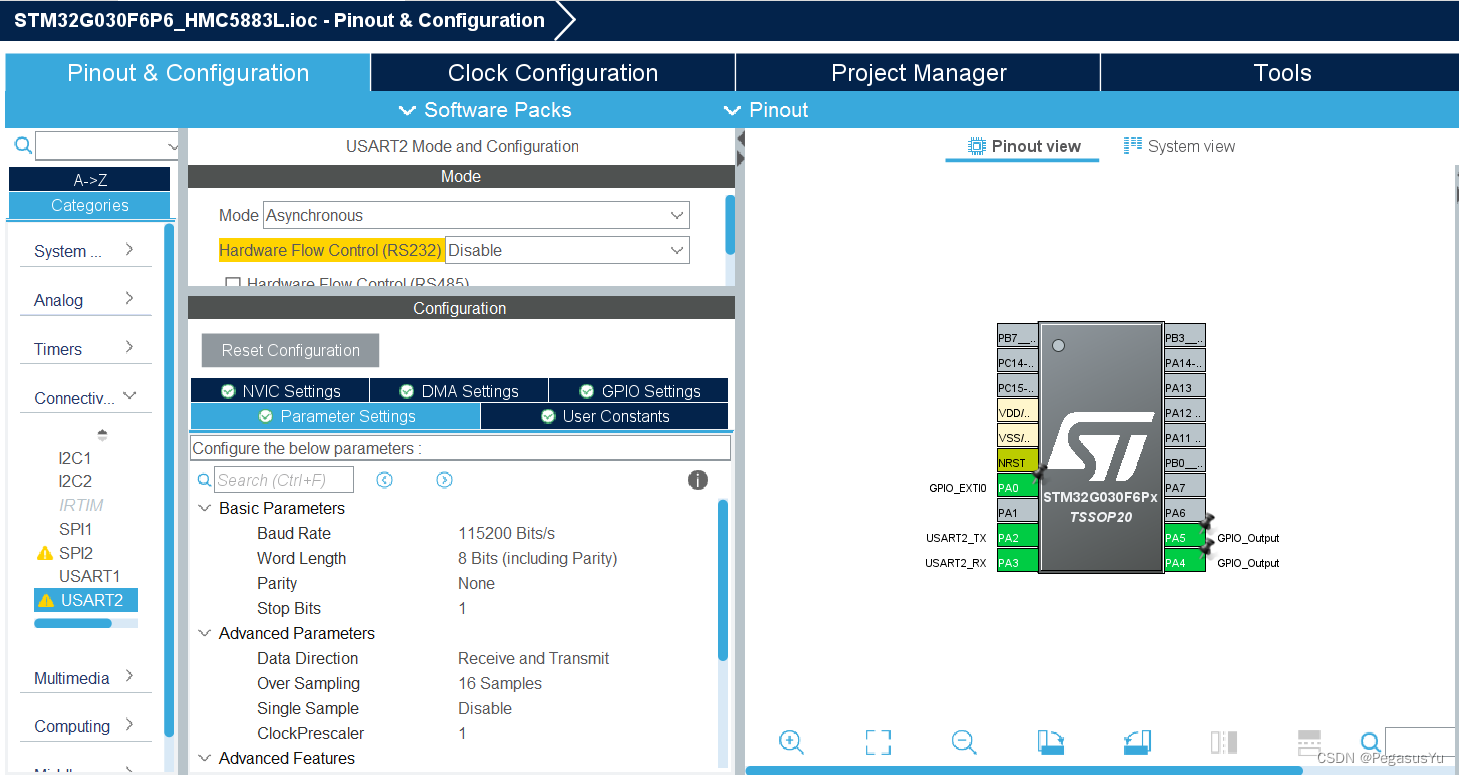Rotate the chip counter-clockwise
The height and width of the screenshot is (775, 1459).
coord(1137,741)
